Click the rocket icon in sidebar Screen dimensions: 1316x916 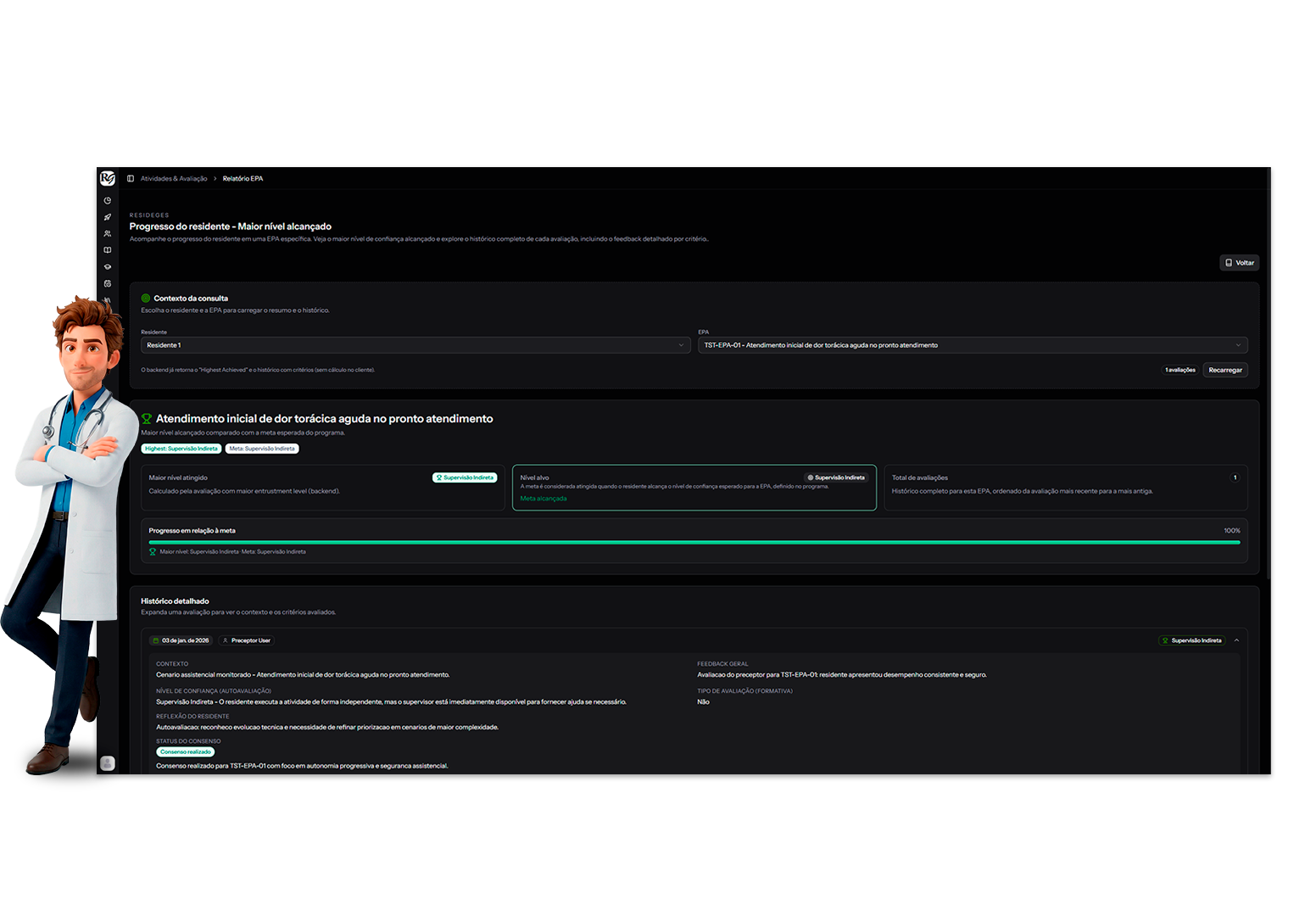108,217
